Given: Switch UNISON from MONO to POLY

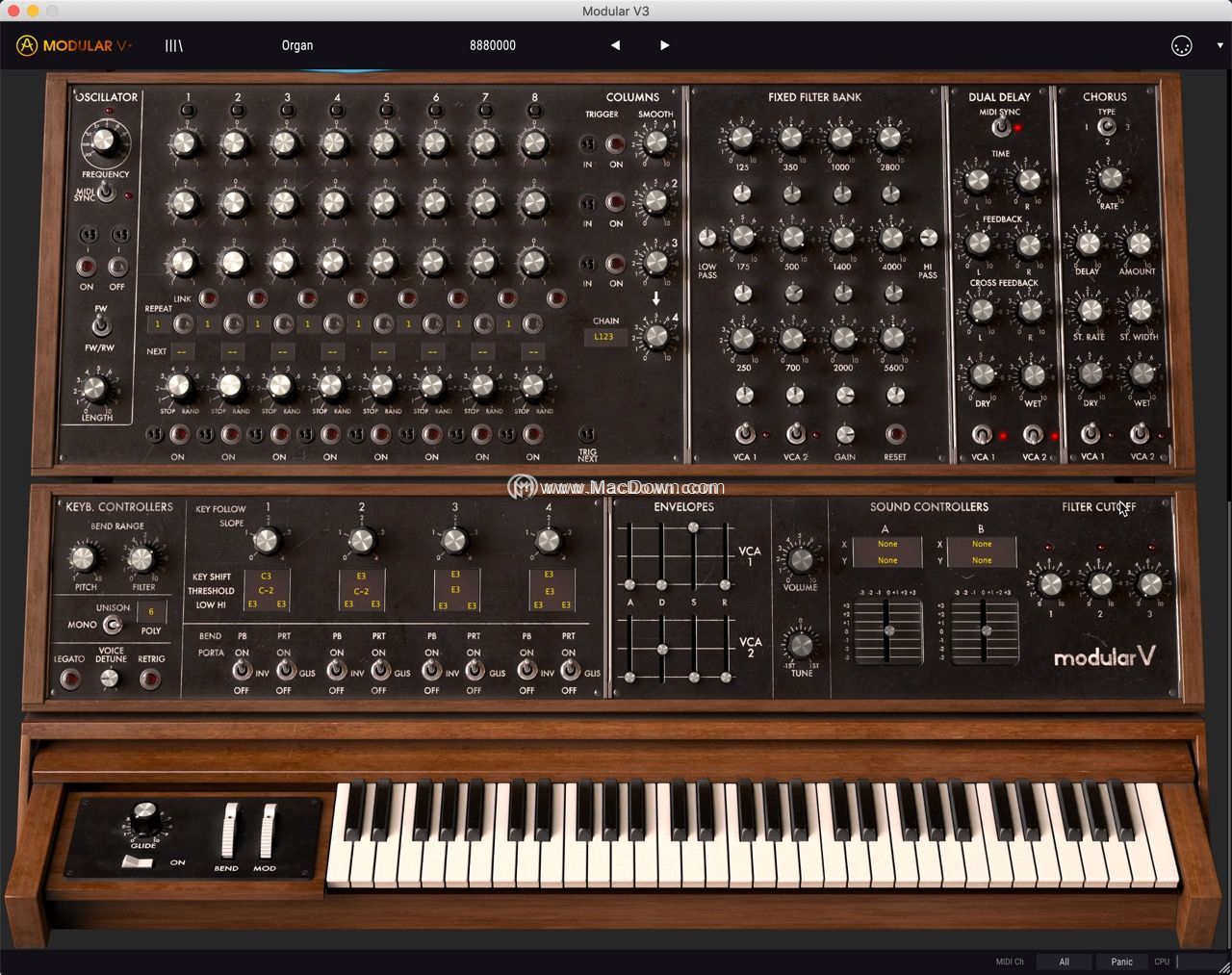Looking at the screenshot, I should coord(115,626).
